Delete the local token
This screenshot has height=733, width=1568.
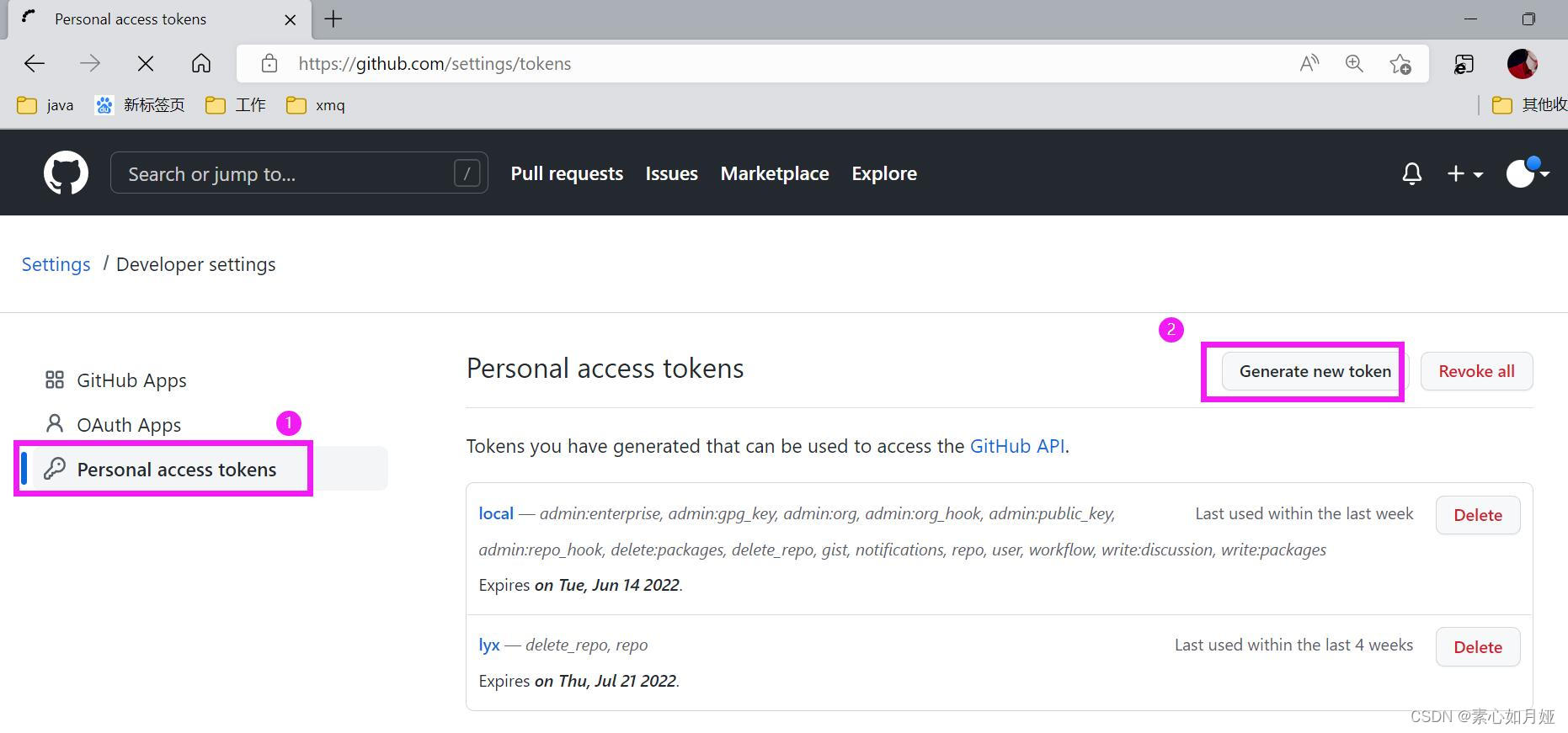click(x=1478, y=515)
